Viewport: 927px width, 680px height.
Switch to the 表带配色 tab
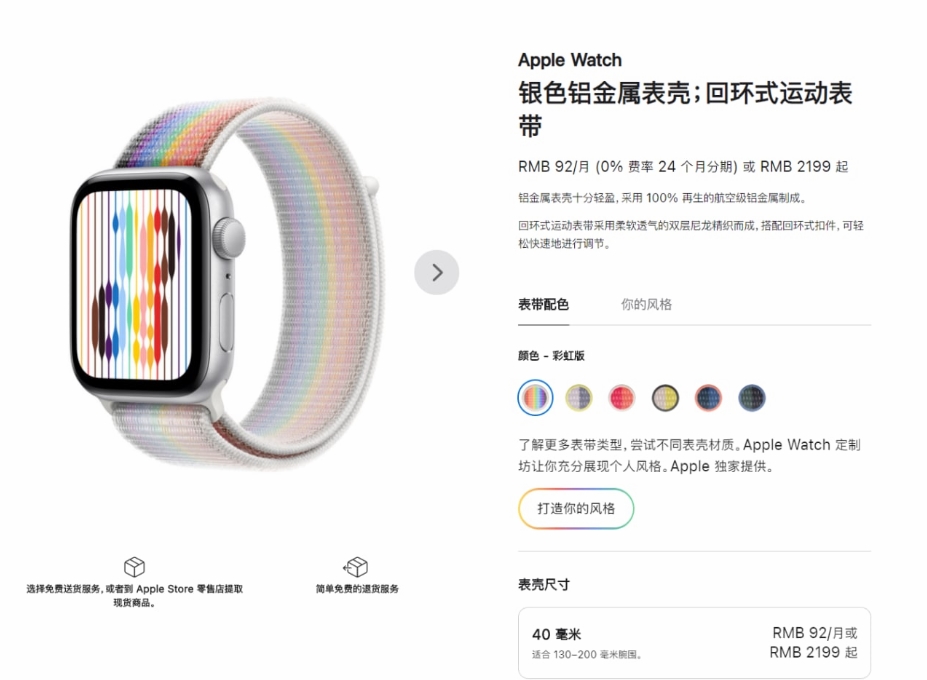coord(543,305)
